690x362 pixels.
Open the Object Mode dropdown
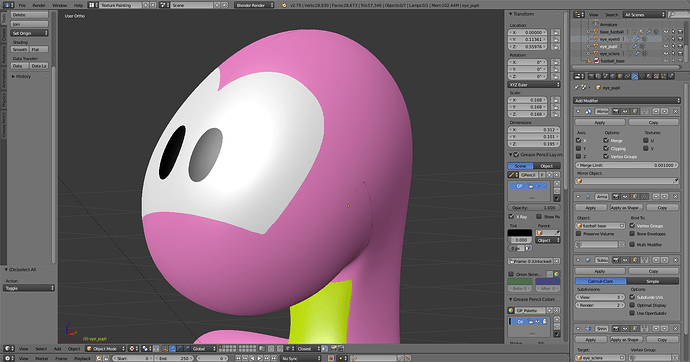(106, 348)
